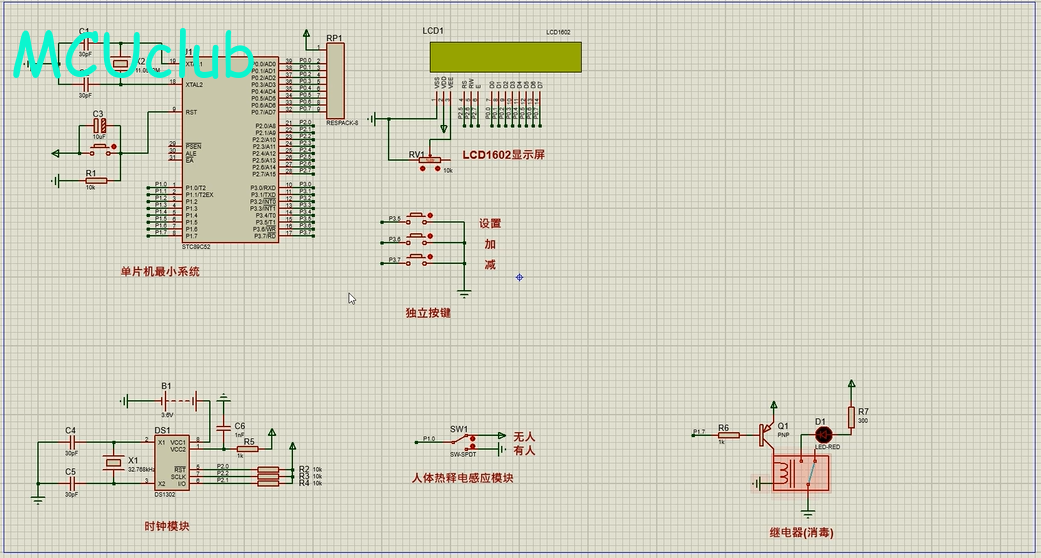Click capacitor C3 in reset circuit
The width and height of the screenshot is (1041, 558).
coord(99,127)
